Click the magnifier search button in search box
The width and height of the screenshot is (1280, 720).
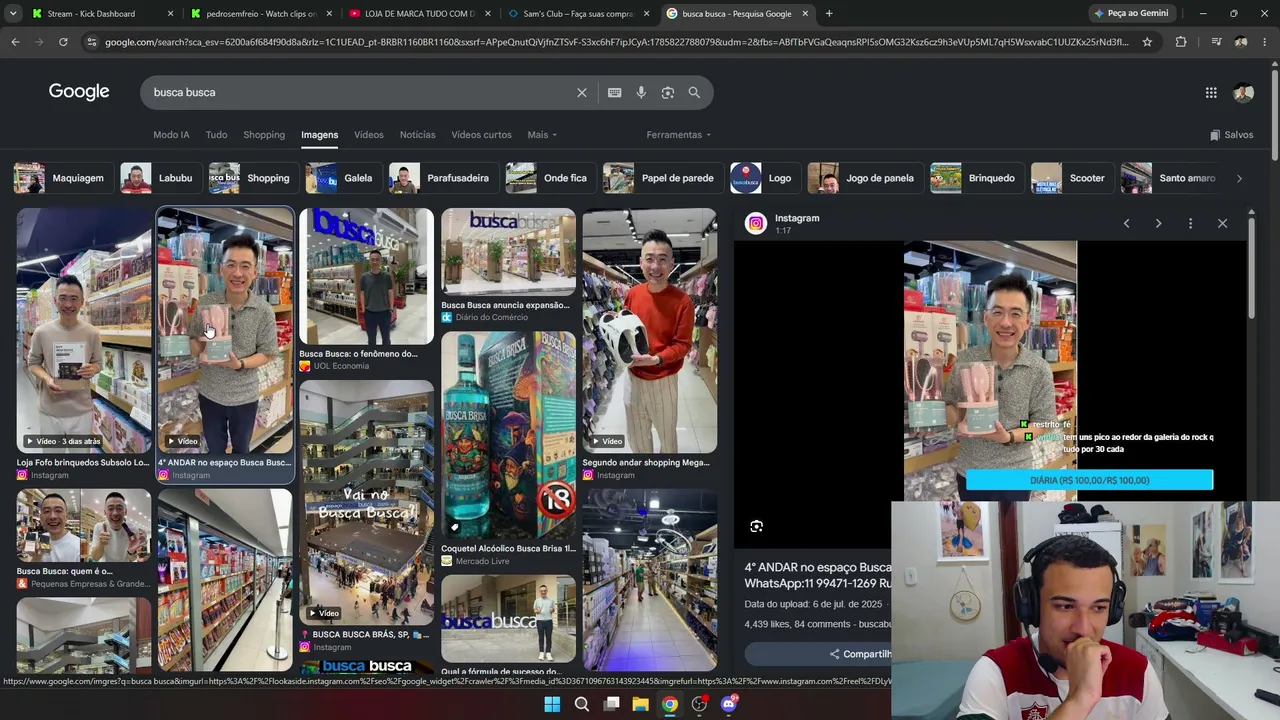click(x=694, y=92)
